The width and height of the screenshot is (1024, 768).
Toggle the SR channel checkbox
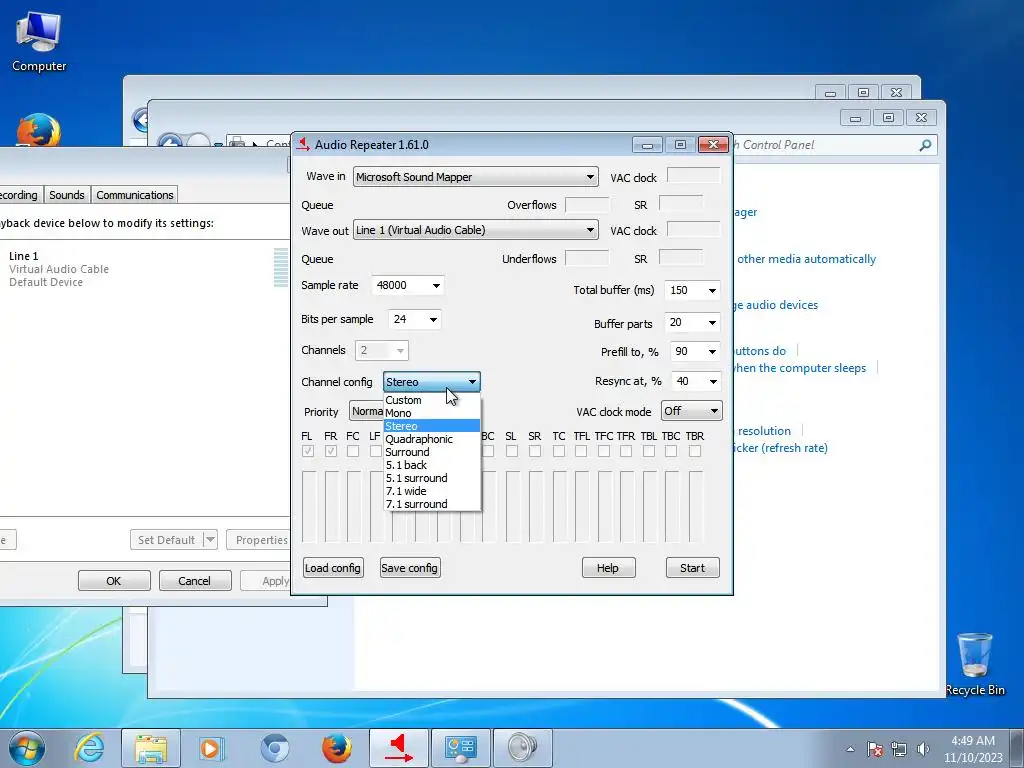coord(535,451)
